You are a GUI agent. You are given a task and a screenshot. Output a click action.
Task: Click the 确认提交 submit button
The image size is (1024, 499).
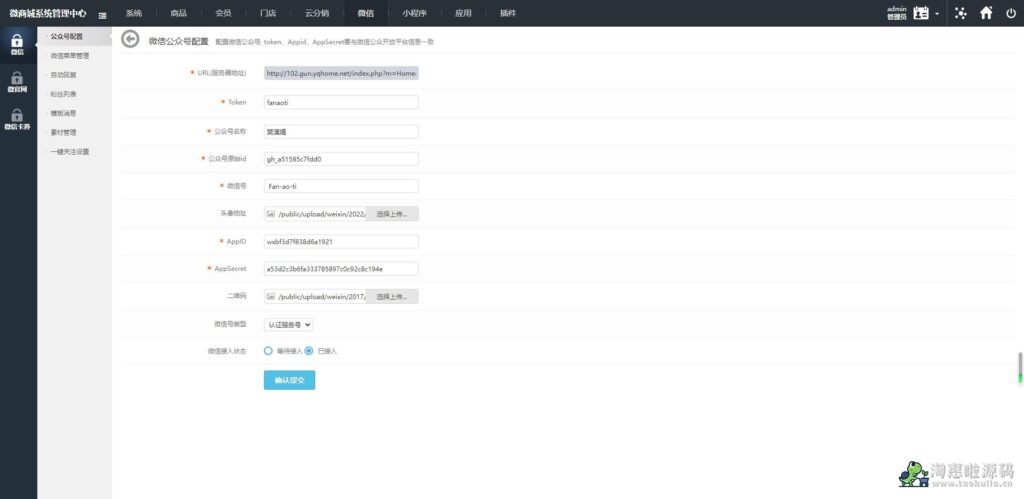click(289, 380)
